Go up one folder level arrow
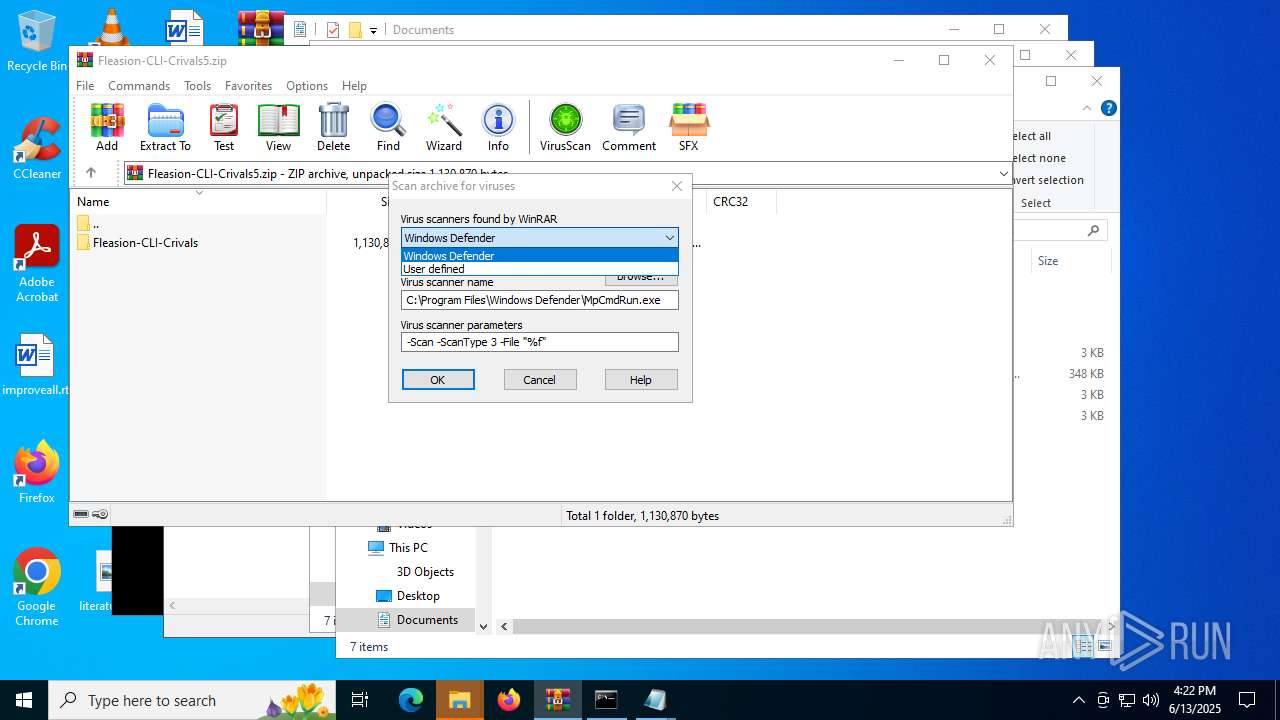This screenshot has width=1280, height=720. 91,173
